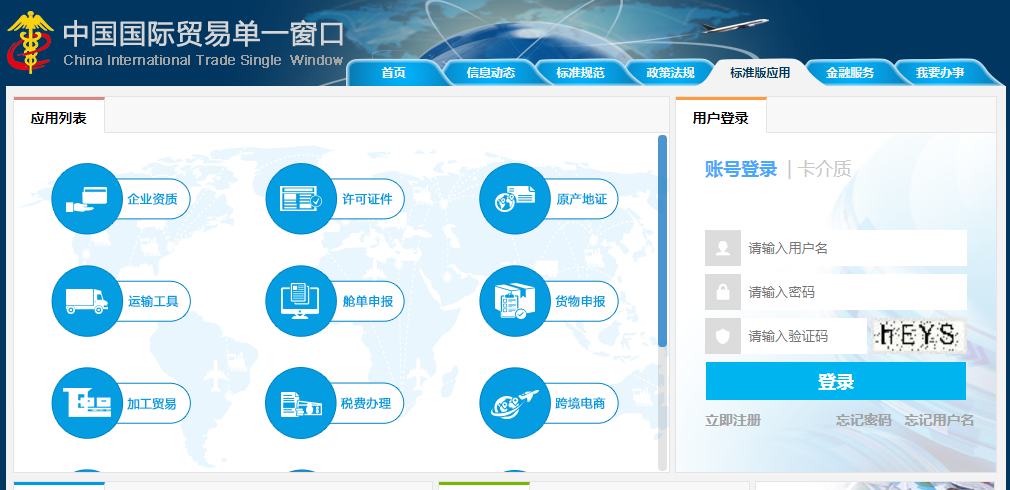Focus the 请输入验证码 field
1010x490 pixels.
tap(803, 336)
